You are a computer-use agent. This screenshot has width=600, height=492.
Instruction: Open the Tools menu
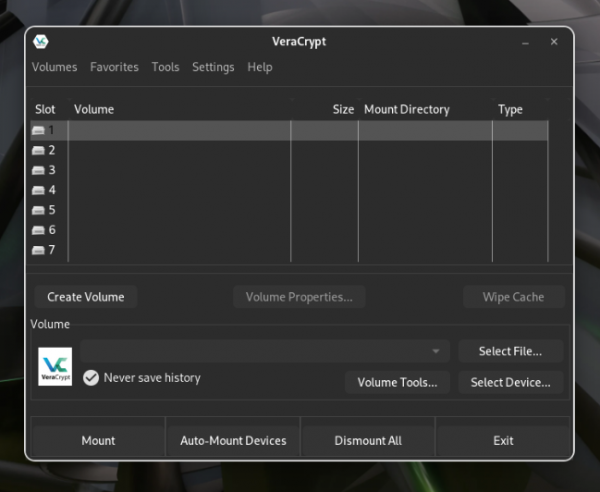coord(165,67)
